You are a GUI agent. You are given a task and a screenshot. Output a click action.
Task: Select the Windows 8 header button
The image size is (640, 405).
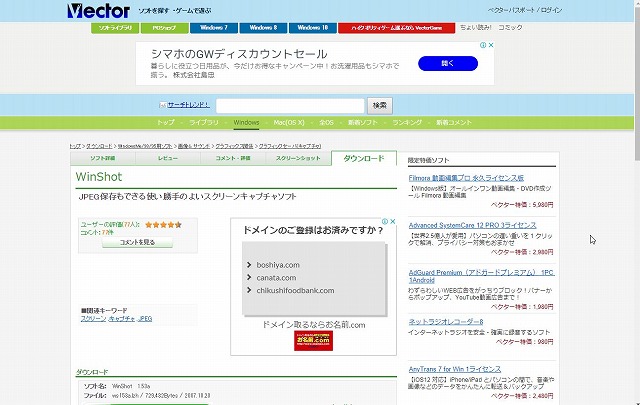[x=263, y=28]
